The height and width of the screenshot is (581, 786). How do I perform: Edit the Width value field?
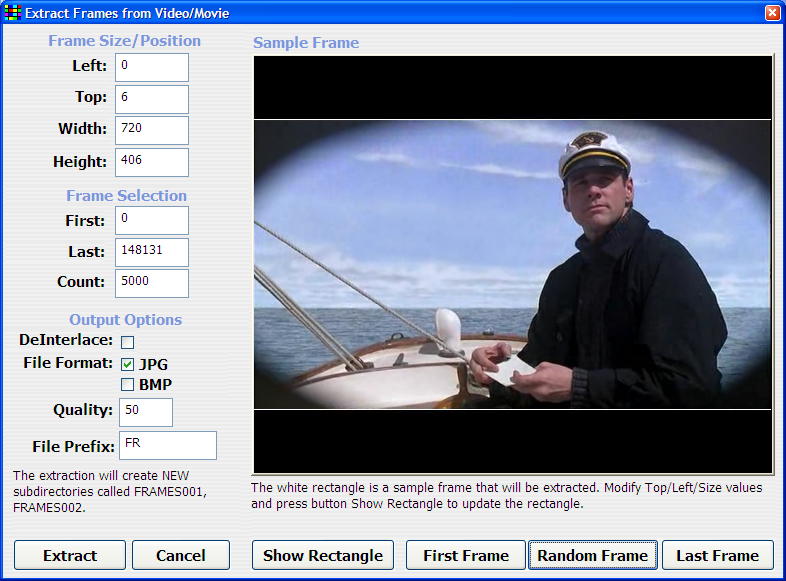(x=152, y=130)
